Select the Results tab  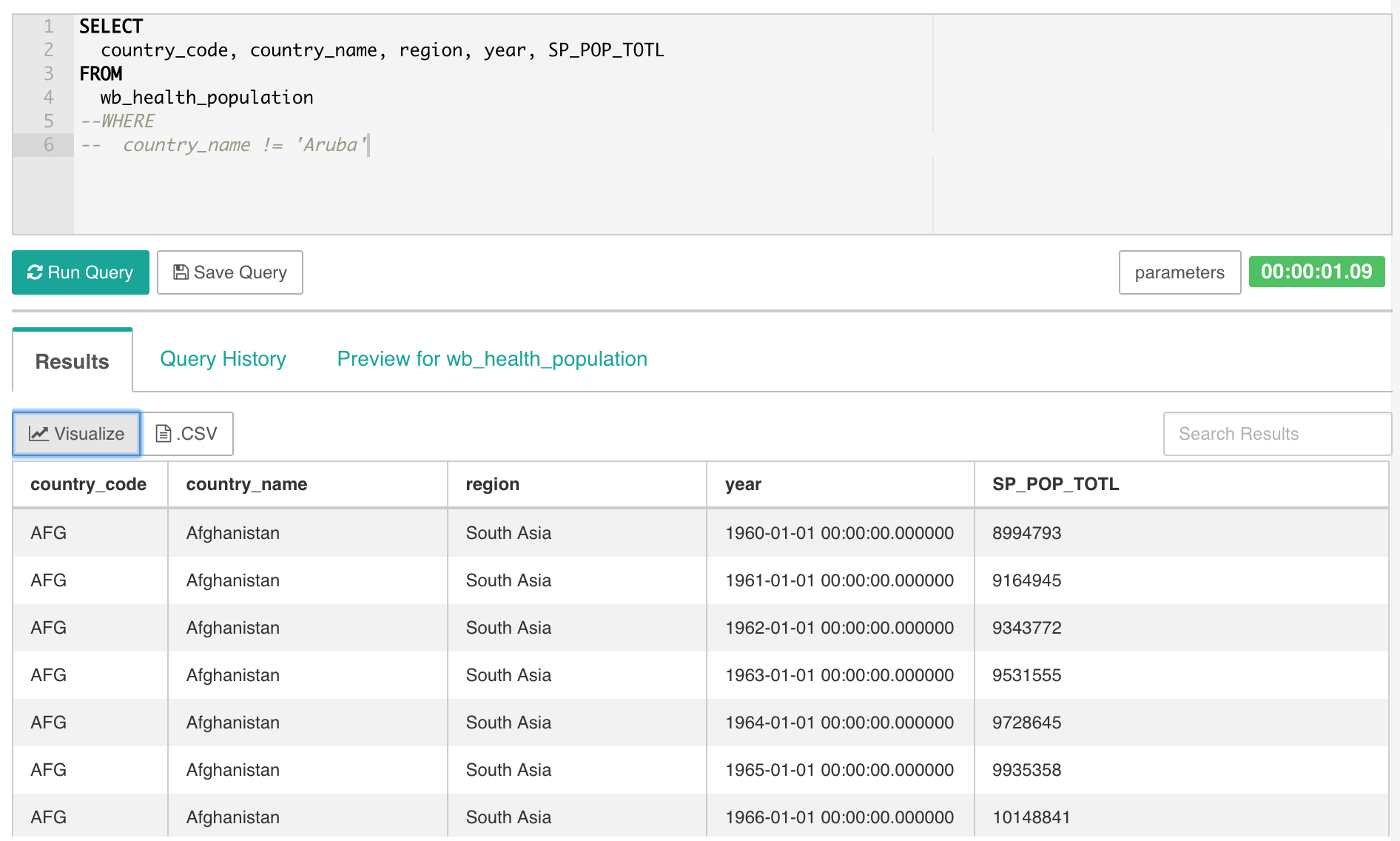[72, 361]
